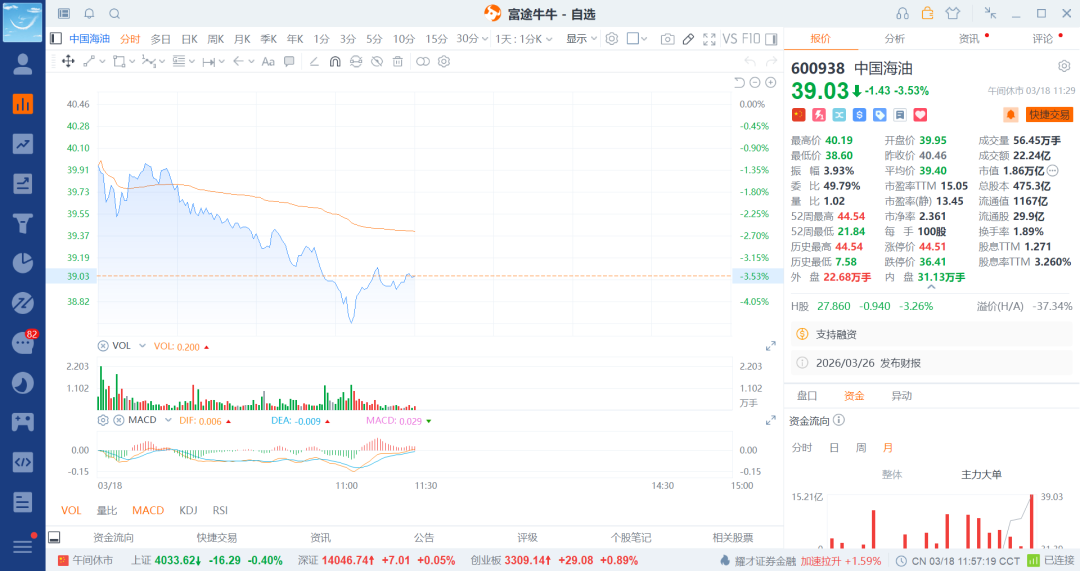Select the RSI indicator button
1080x571 pixels.
220,510
